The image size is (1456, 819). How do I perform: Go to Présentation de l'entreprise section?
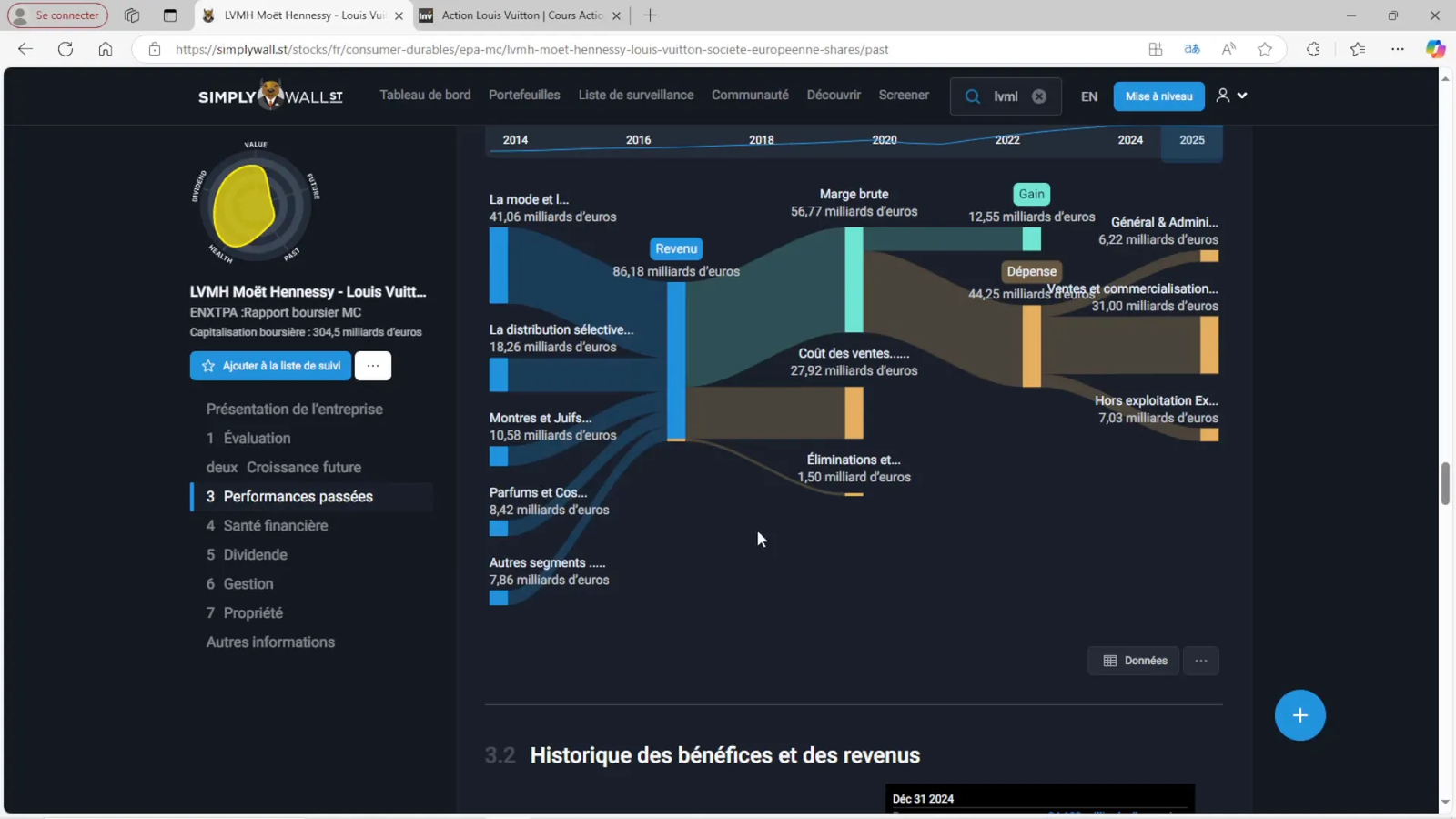coord(294,409)
